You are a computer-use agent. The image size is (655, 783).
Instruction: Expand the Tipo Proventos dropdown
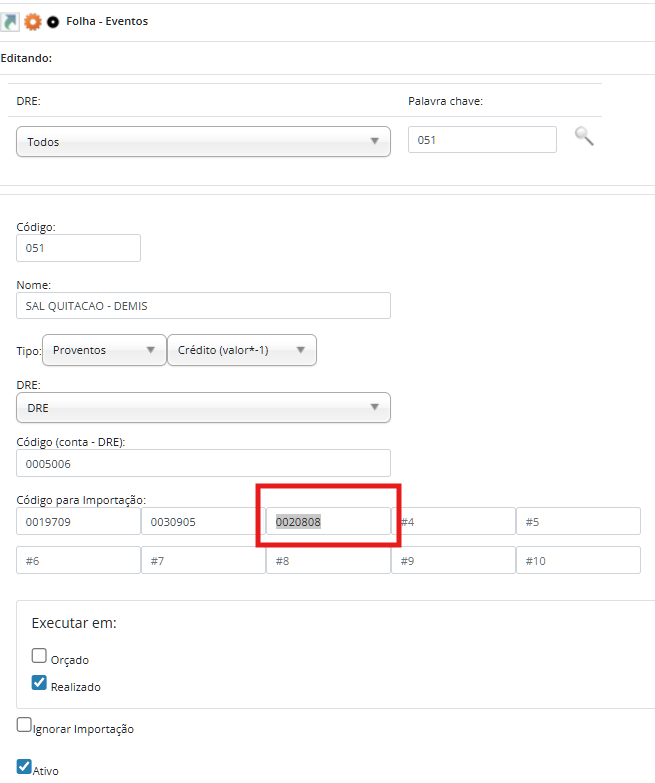[104, 350]
